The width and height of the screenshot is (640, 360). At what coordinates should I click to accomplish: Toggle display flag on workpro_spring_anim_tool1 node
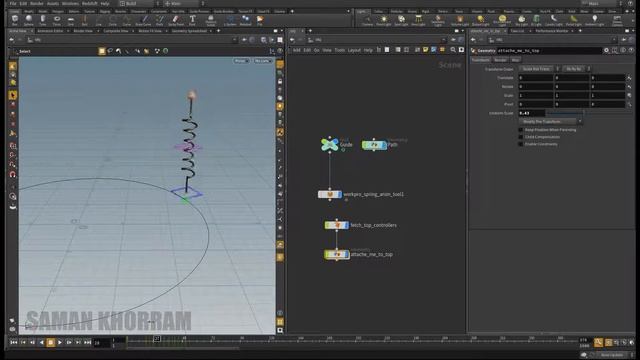pyautogui.click(x=340, y=194)
